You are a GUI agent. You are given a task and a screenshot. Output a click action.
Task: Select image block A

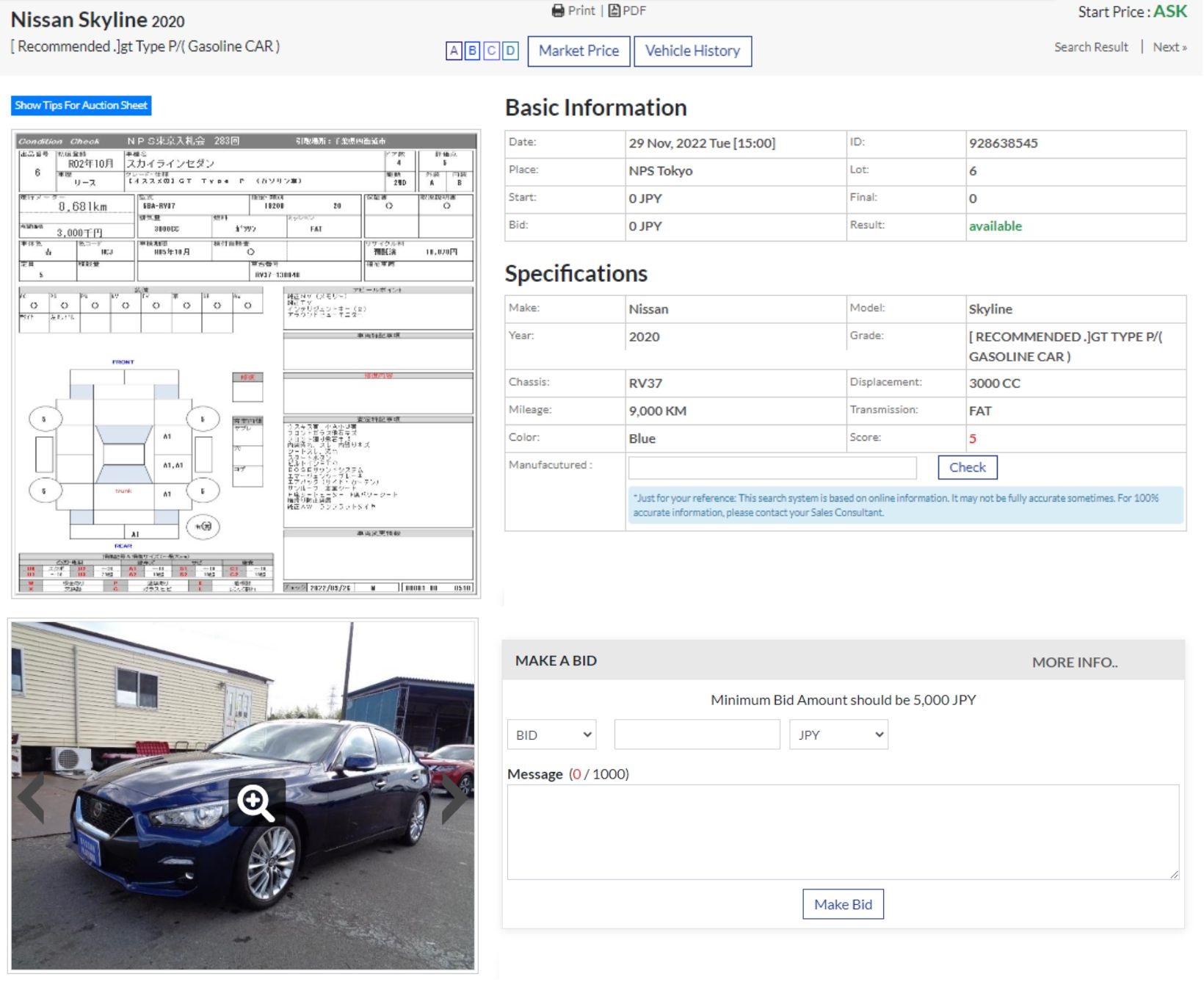tap(454, 51)
